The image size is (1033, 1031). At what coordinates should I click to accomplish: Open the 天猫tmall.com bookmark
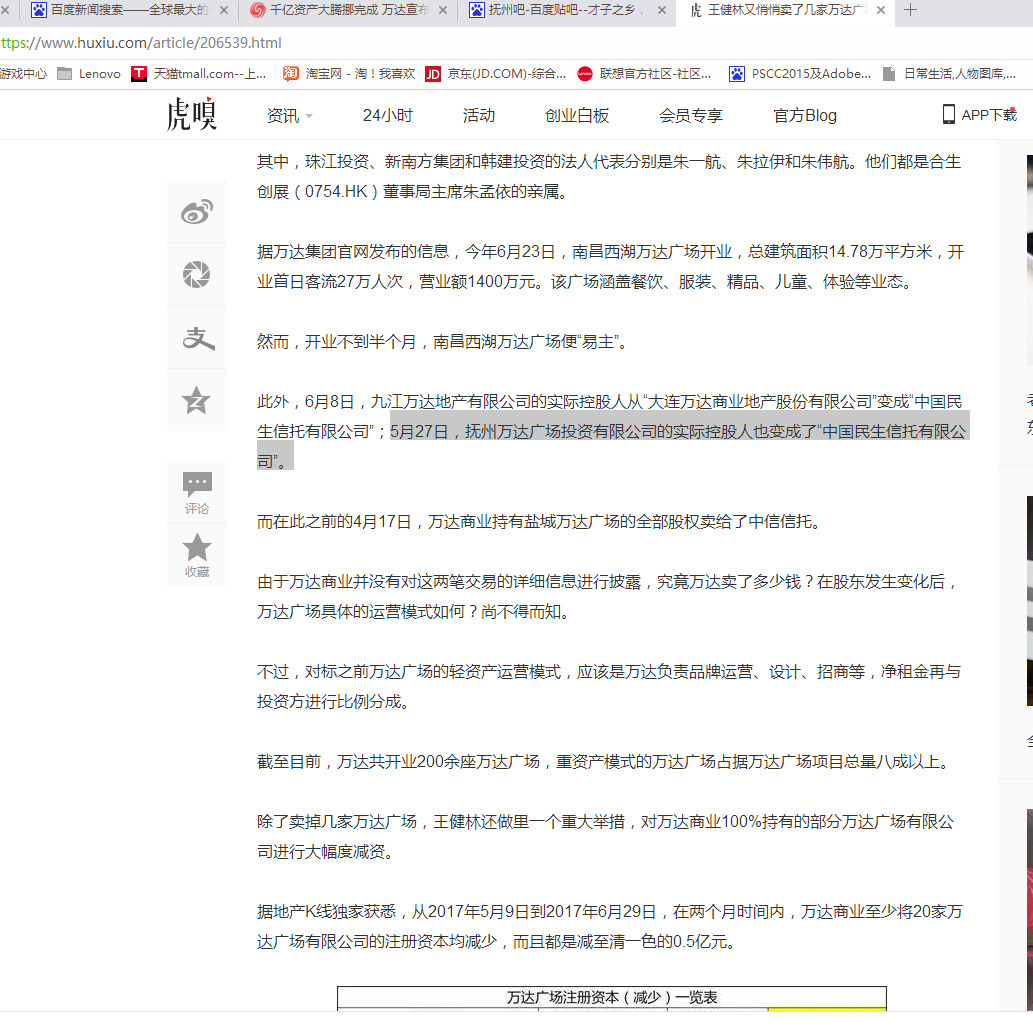point(199,74)
